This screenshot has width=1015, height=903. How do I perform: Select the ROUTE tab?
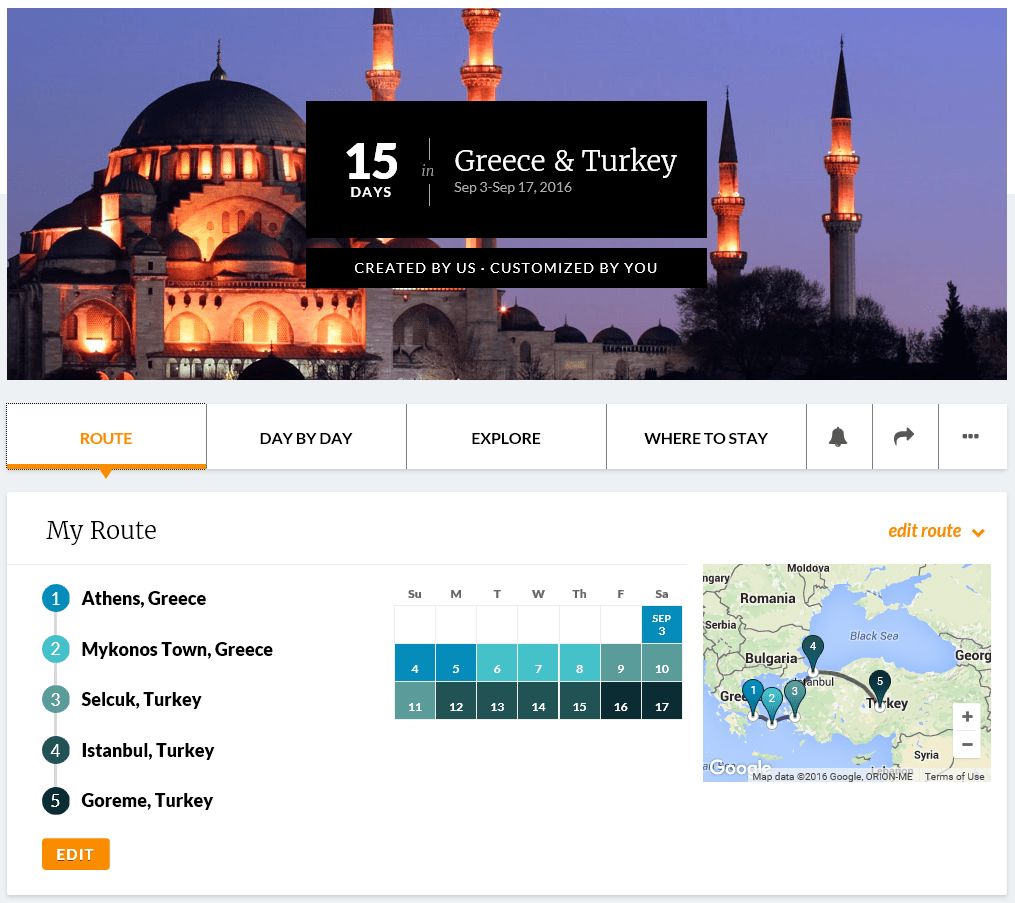click(x=106, y=437)
